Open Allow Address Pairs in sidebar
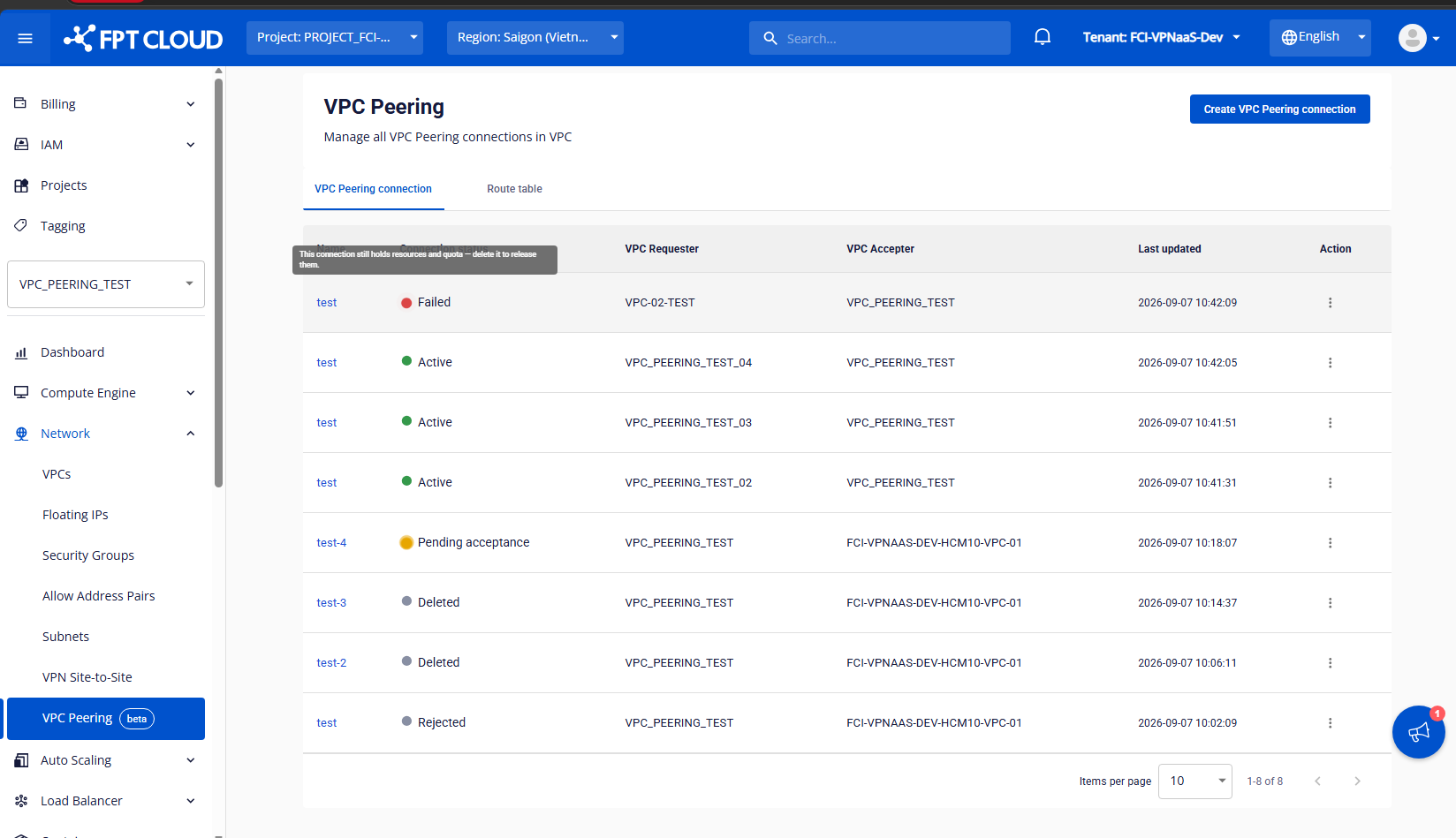The width and height of the screenshot is (1456, 838). [99, 596]
